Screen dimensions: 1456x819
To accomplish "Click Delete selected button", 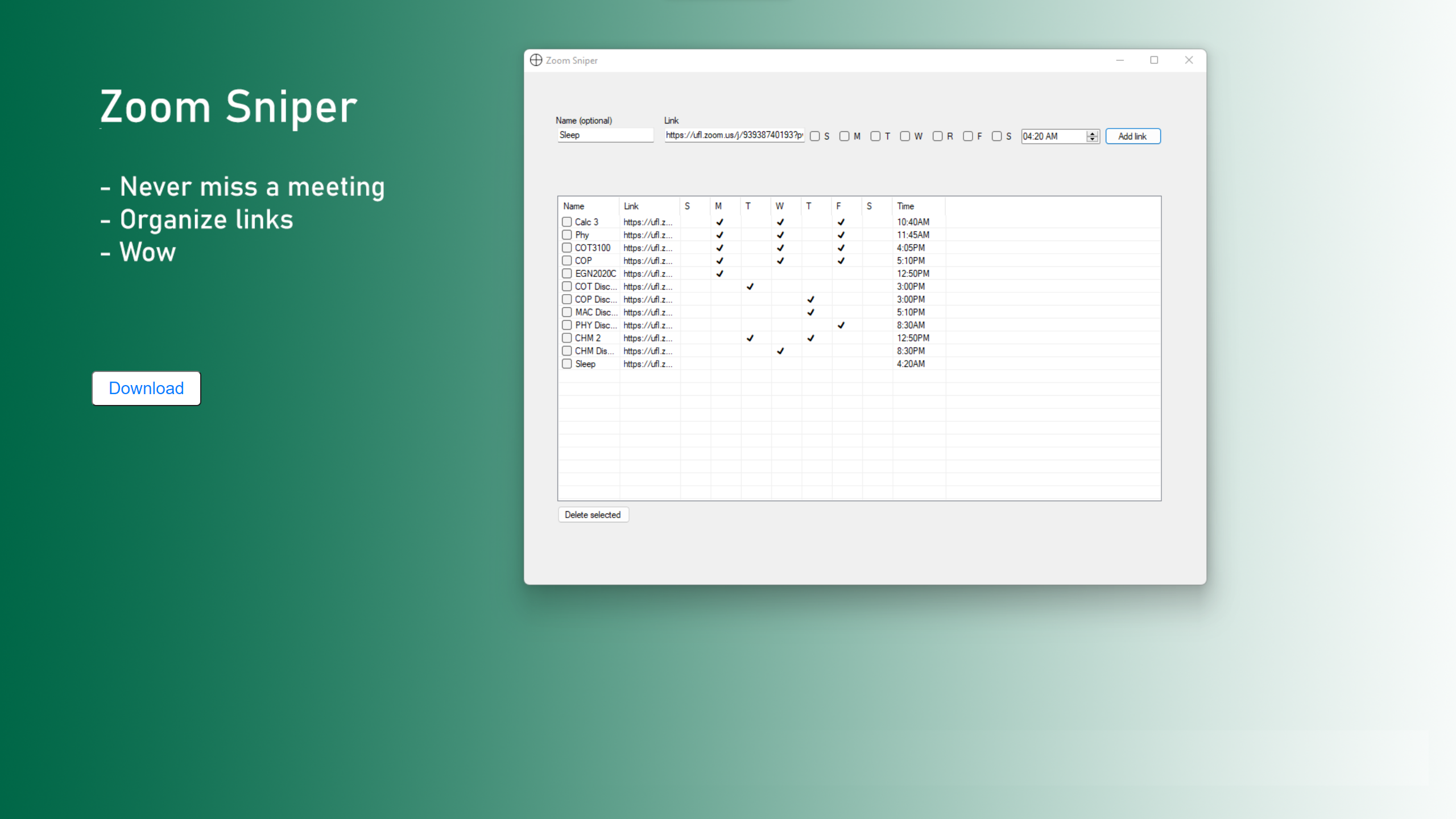I will [x=593, y=515].
